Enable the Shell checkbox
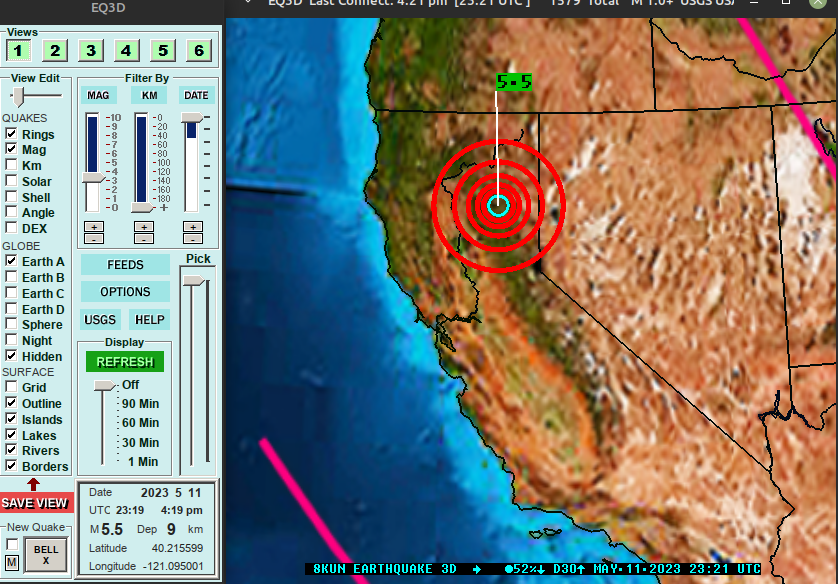Image resolution: width=838 pixels, height=584 pixels. (11, 197)
